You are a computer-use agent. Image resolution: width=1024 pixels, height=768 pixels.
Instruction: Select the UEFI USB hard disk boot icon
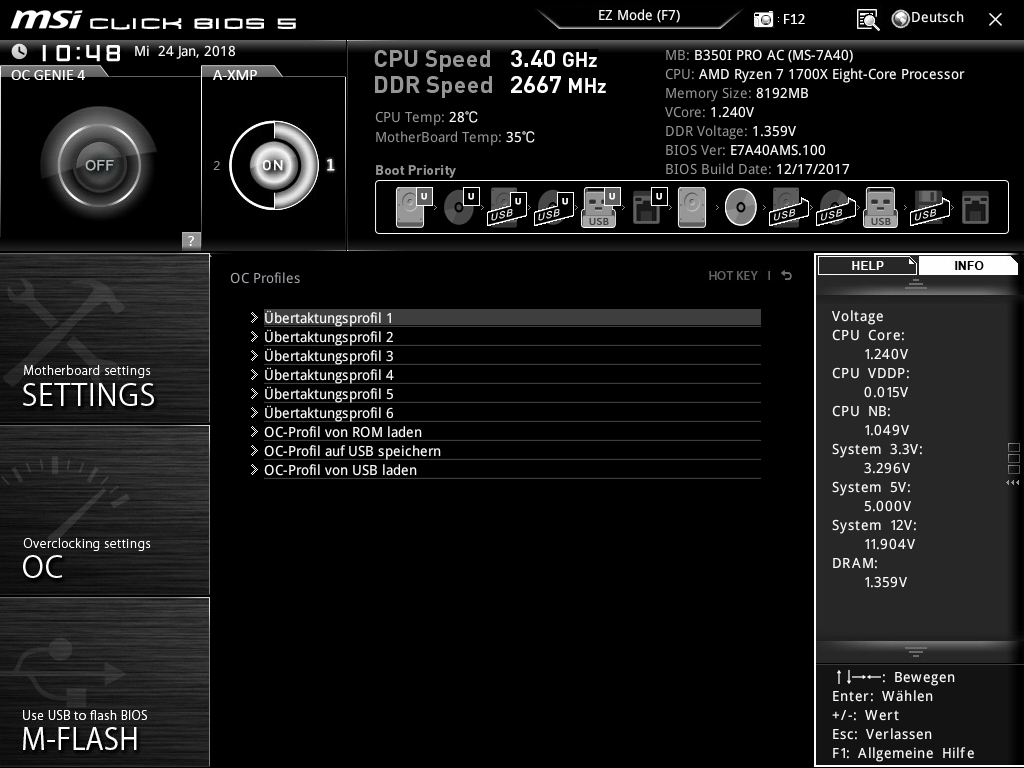pos(507,208)
